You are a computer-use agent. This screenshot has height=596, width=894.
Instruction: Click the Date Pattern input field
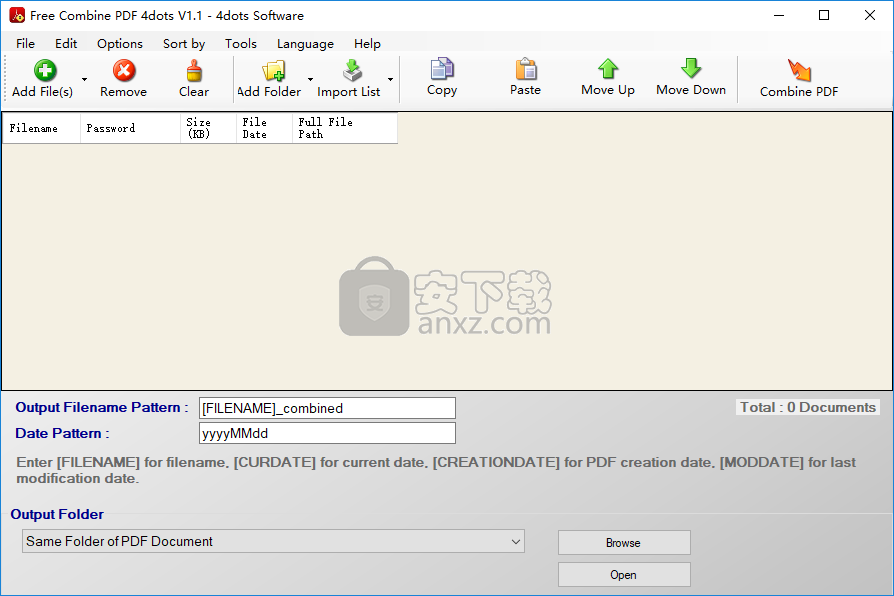(x=327, y=433)
